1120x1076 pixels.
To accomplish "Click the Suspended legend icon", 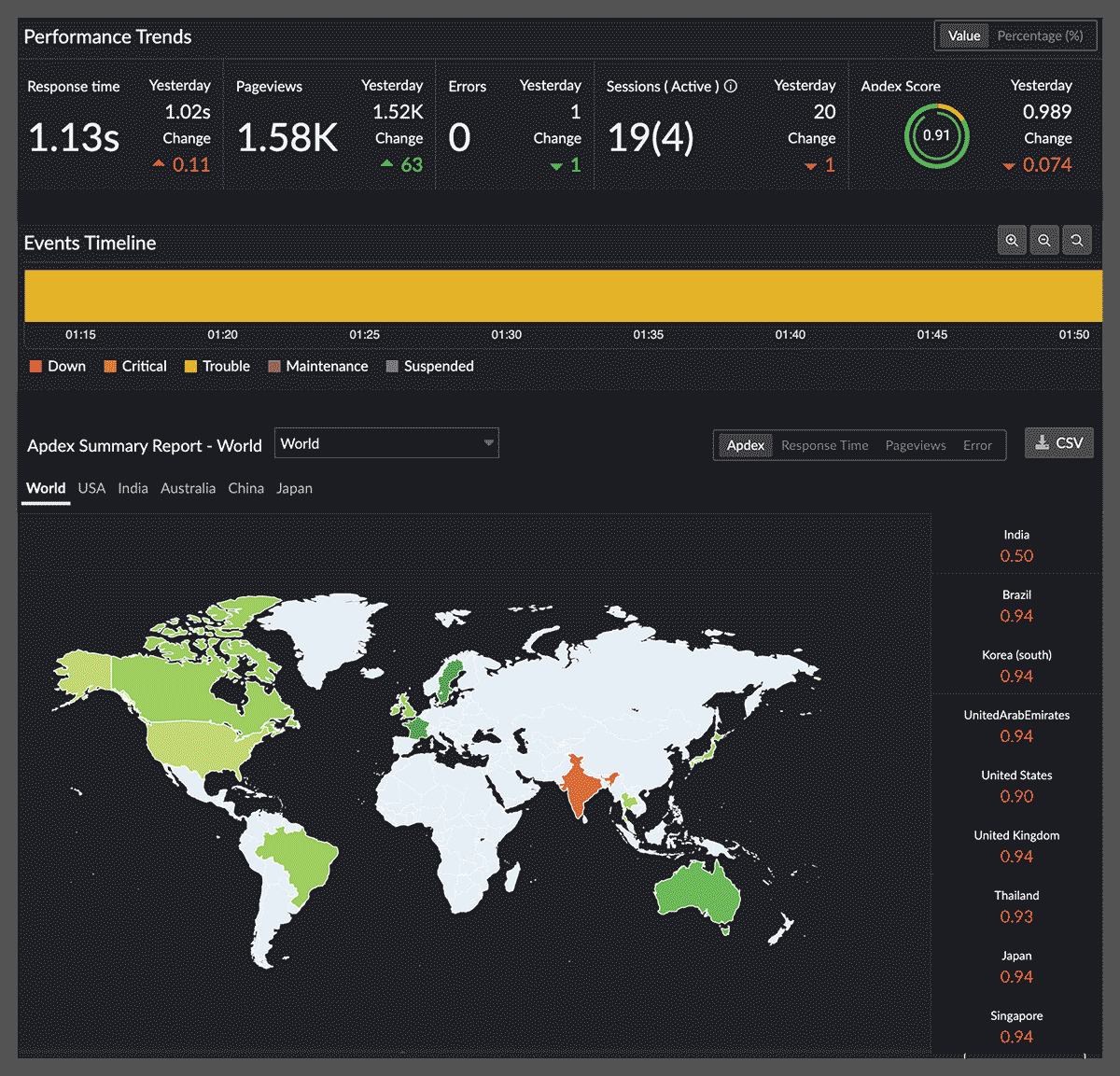I will click(x=392, y=366).
